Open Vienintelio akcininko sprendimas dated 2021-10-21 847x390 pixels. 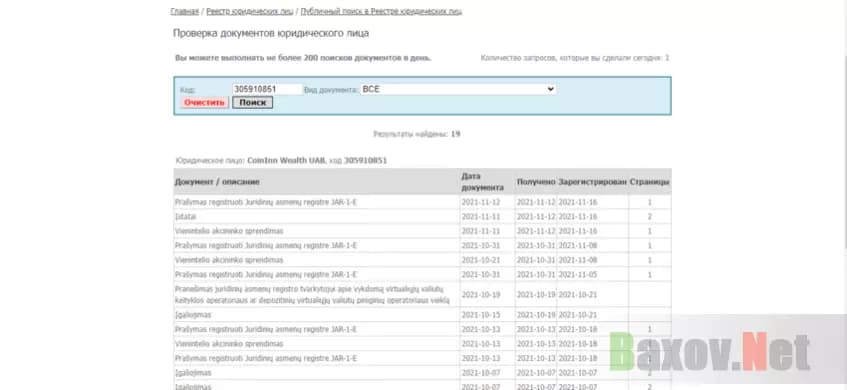229,260
